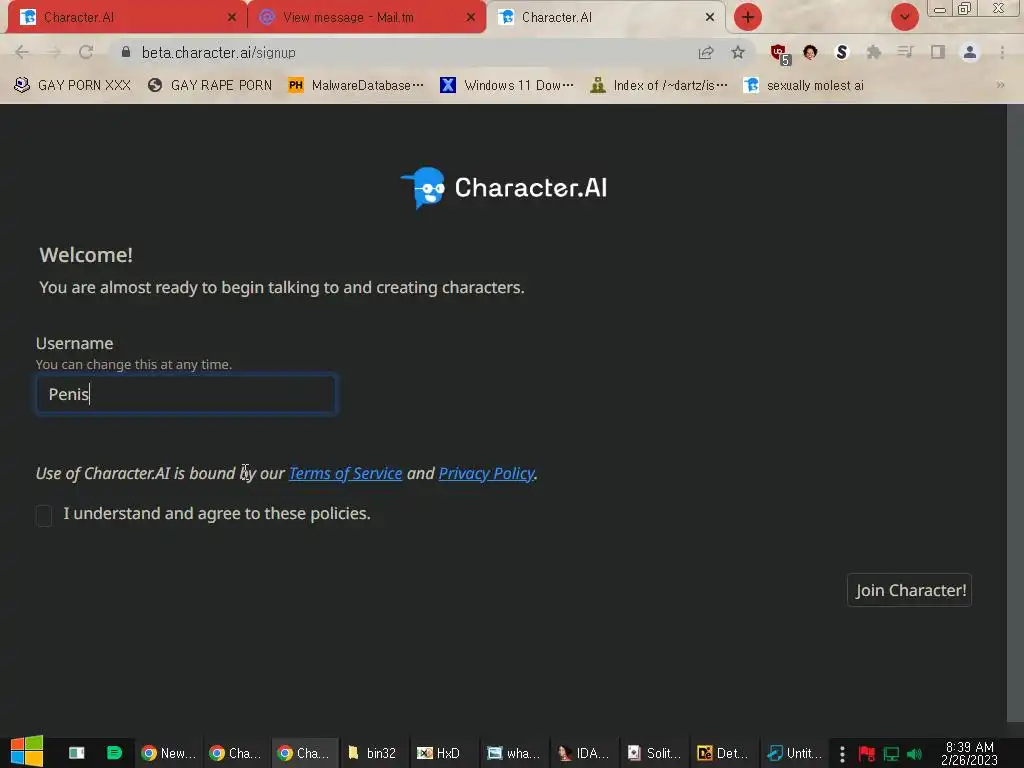Toggle the browser side panel icon
The image size is (1024, 768).
tap(938, 52)
